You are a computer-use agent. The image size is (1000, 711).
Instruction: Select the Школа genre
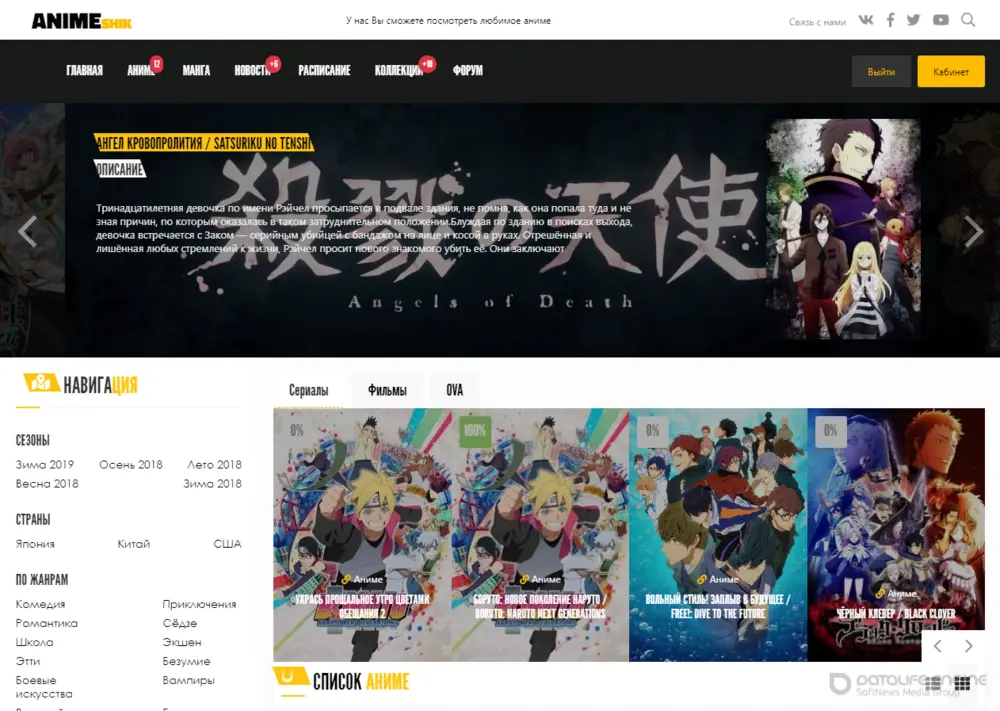pos(34,642)
